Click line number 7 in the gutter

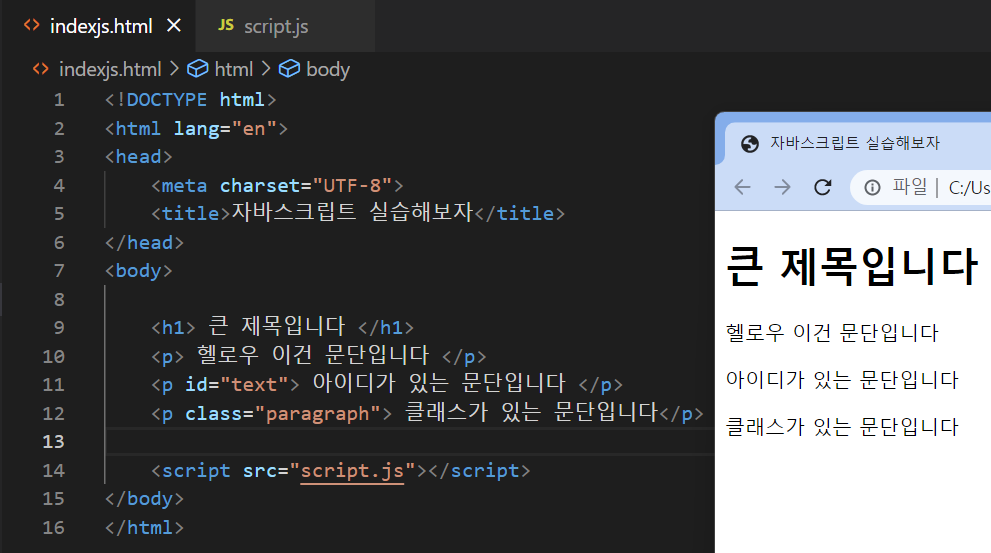pos(59,270)
